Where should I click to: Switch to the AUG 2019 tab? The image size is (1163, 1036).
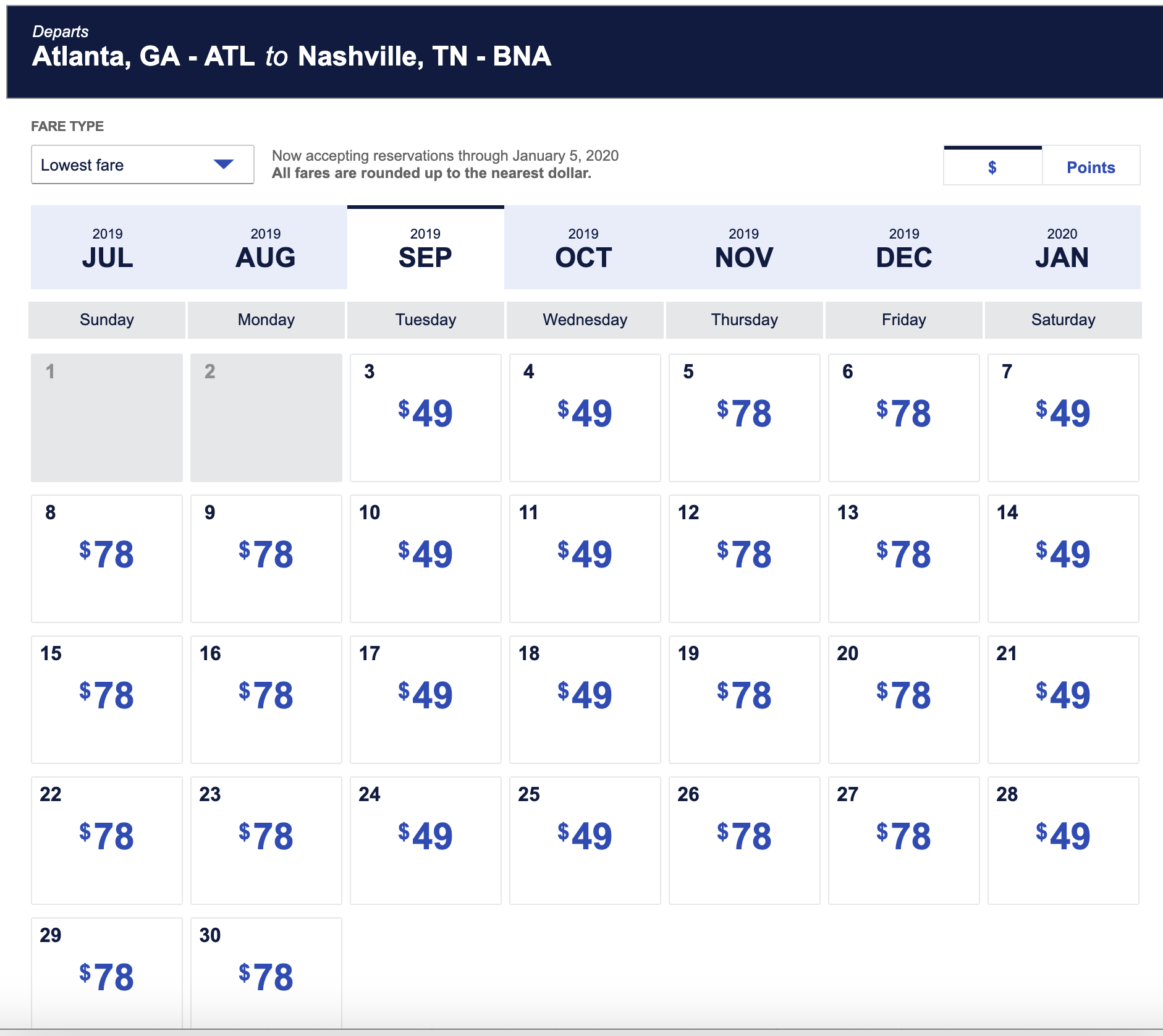pos(266,248)
